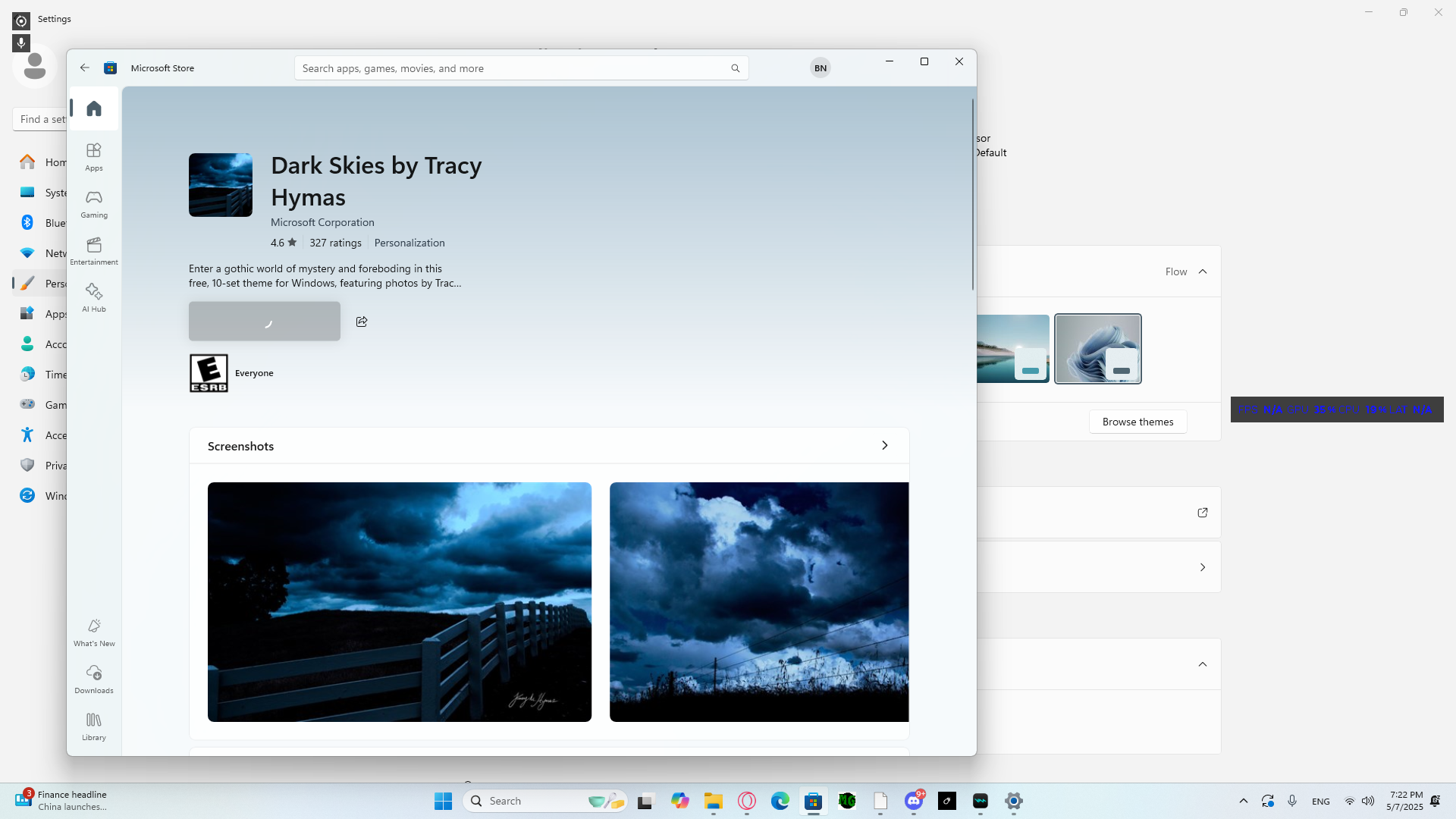
Task: Go back using the Store back arrow
Action: [85, 67]
